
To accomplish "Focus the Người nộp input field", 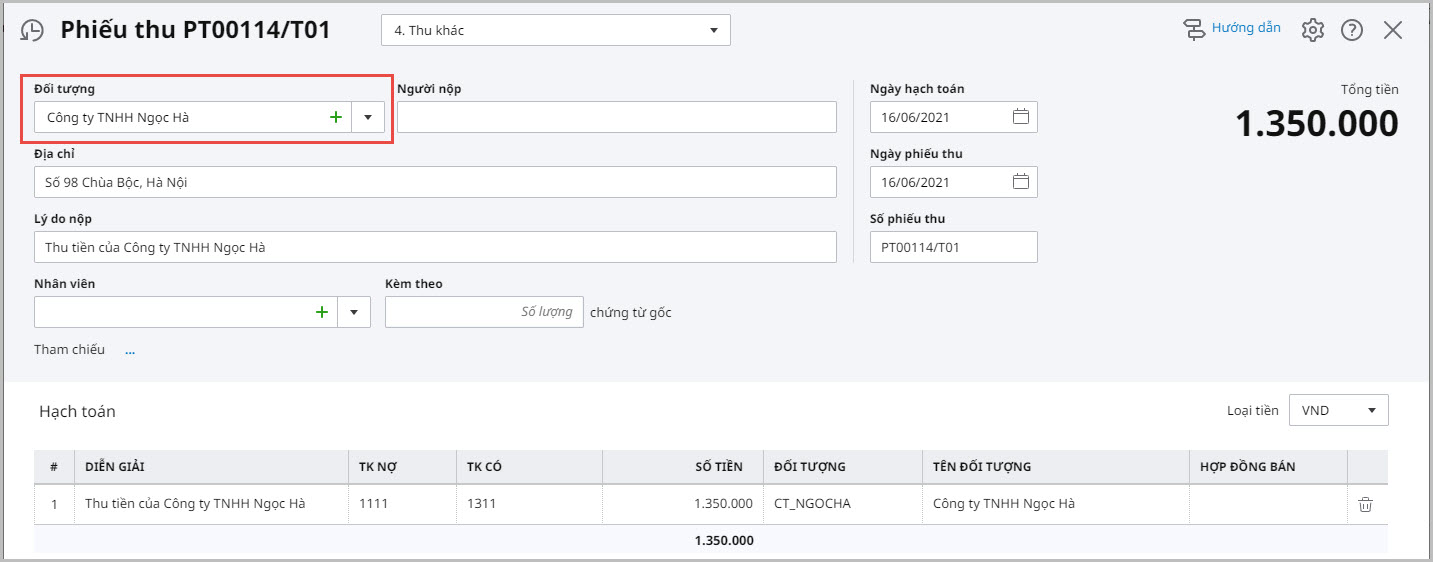I will 616,117.
